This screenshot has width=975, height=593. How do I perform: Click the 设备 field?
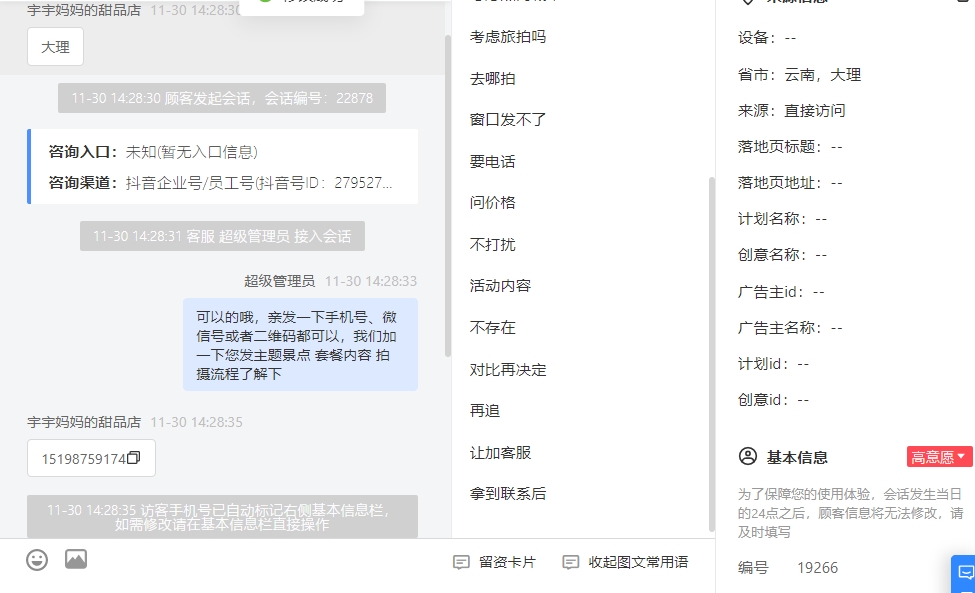pyautogui.click(x=767, y=38)
